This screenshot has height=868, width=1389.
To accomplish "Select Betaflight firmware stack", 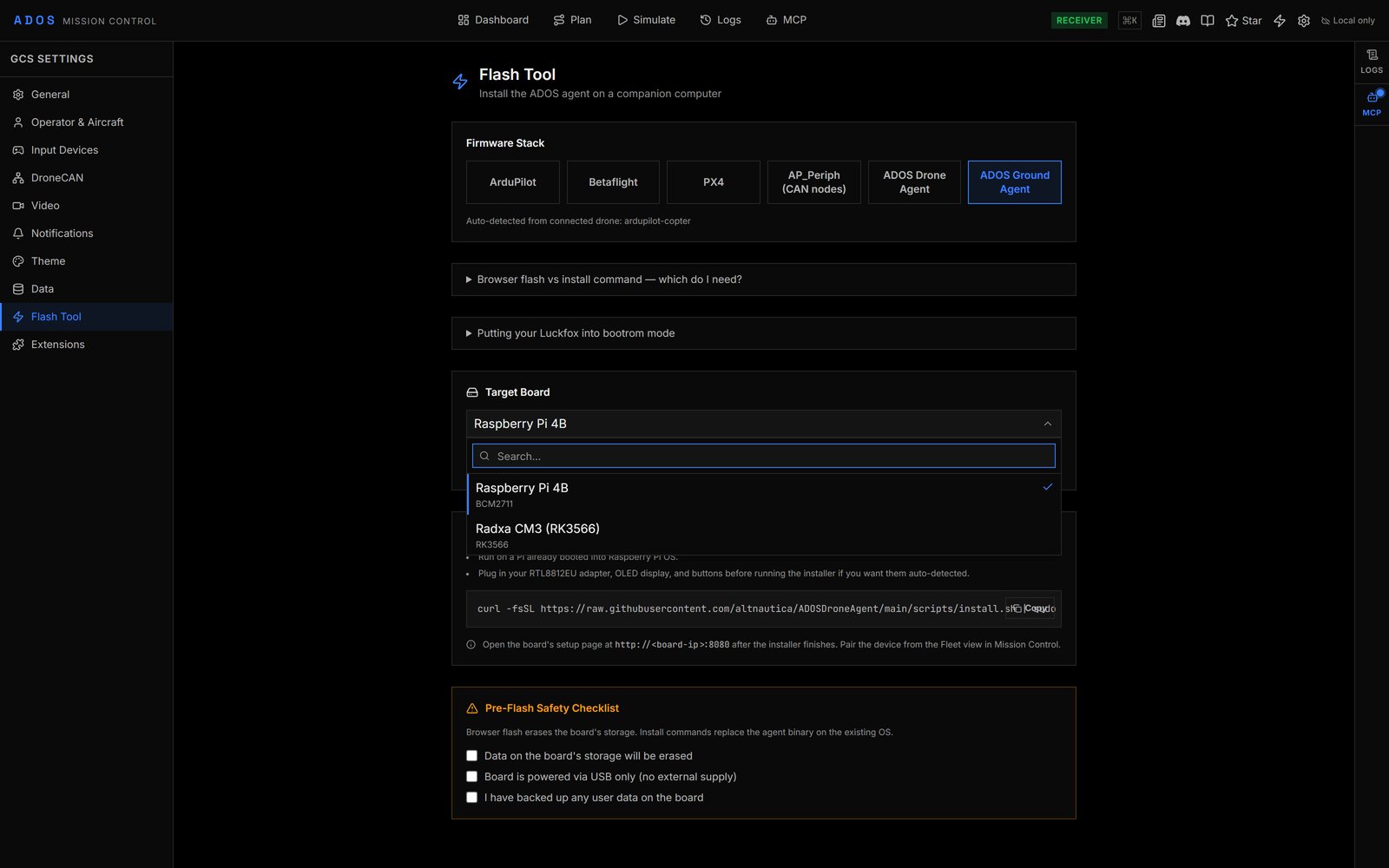I will pos(613,182).
